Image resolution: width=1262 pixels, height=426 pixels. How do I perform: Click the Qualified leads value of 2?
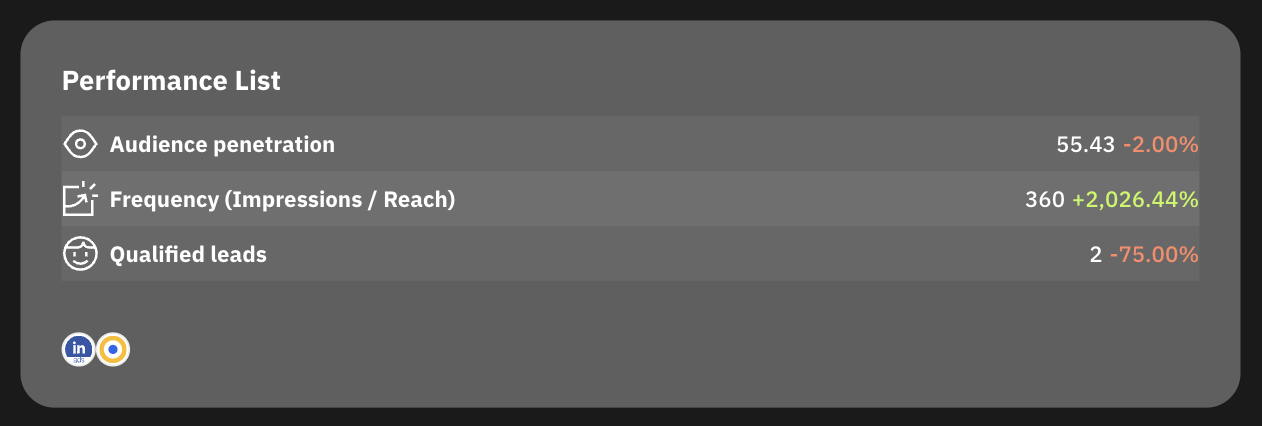click(x=1095, y=254)
